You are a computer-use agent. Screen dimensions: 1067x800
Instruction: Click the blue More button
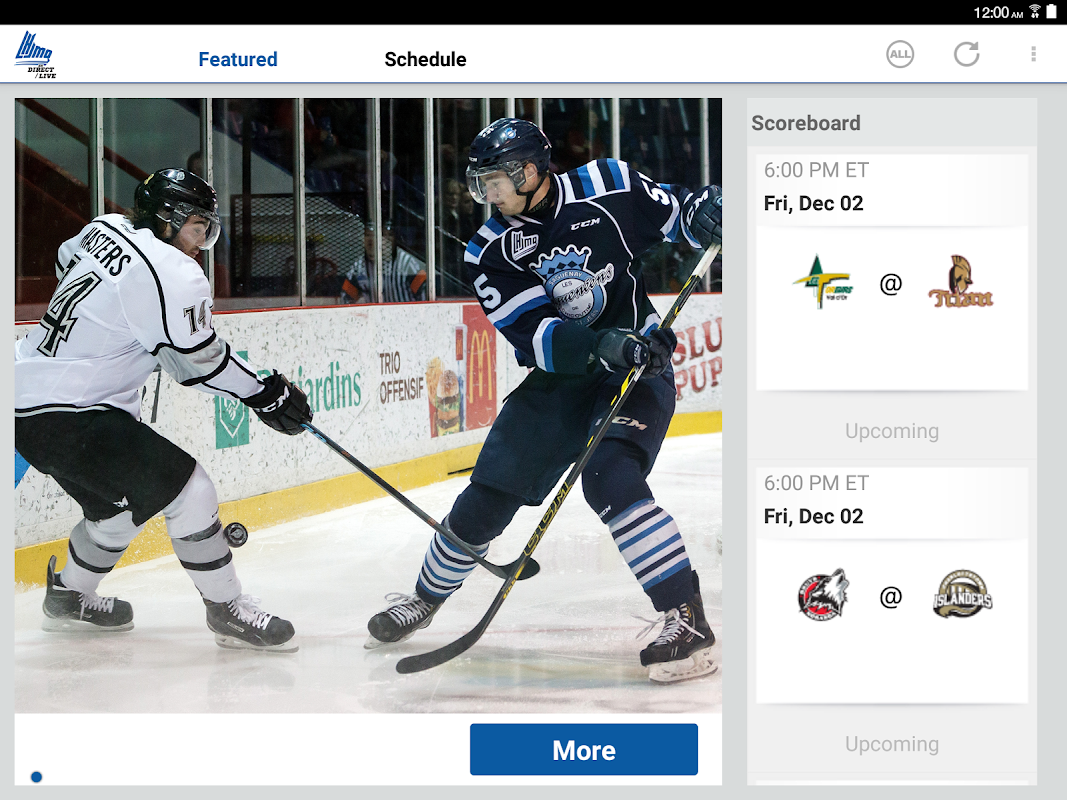[584, 750]
